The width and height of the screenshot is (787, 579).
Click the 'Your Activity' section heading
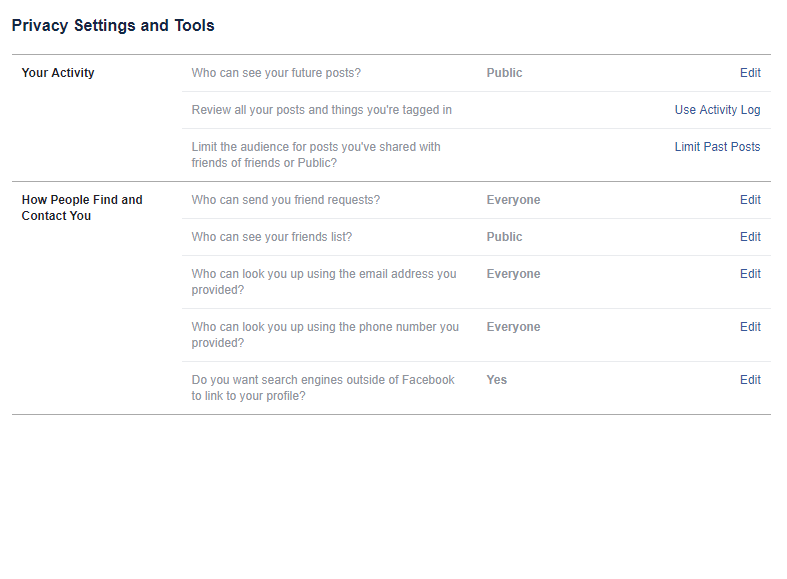coord(58,73)
